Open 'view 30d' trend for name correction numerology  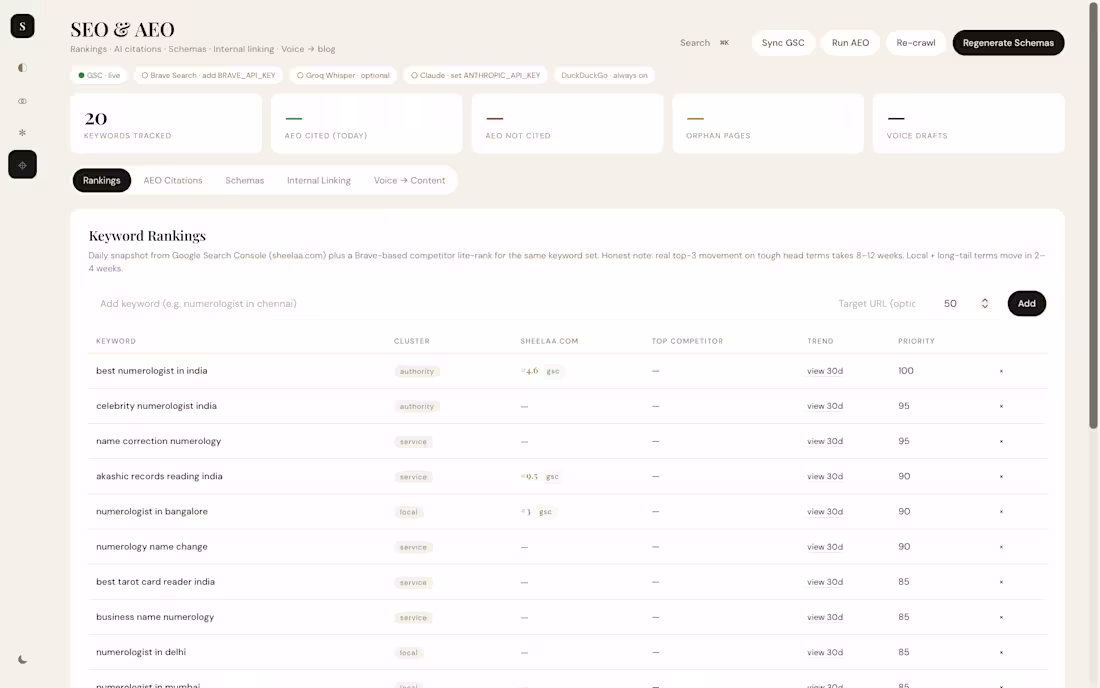pyautogui.click(x=825, y=441)
